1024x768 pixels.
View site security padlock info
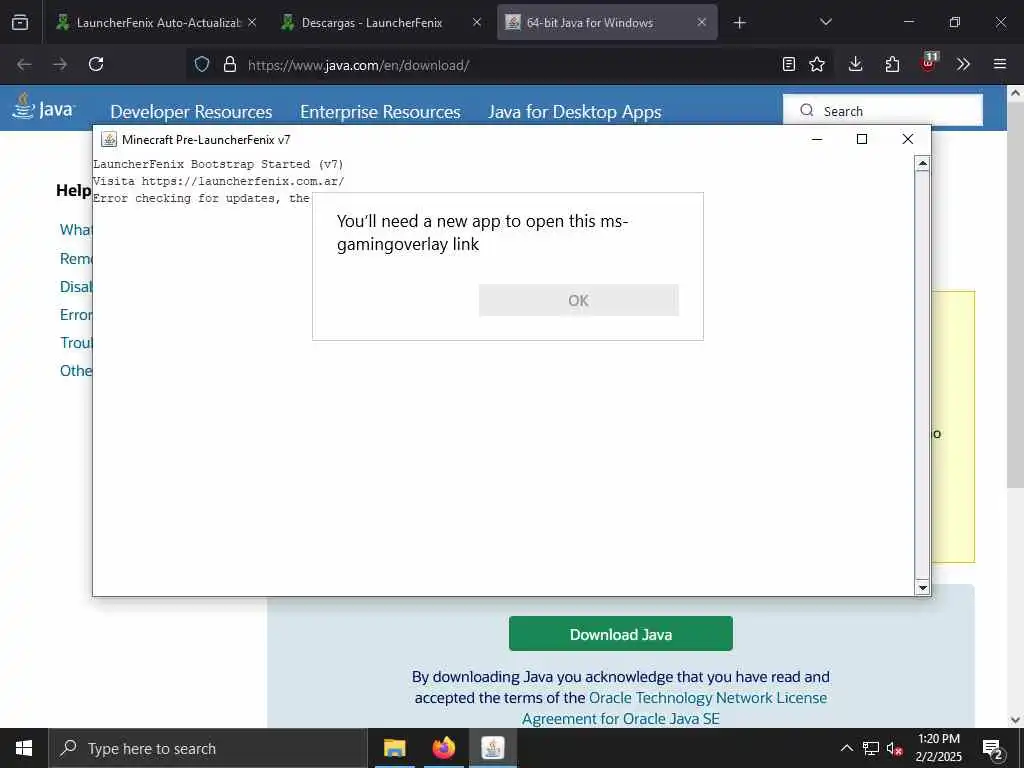[x=229, y=64]
